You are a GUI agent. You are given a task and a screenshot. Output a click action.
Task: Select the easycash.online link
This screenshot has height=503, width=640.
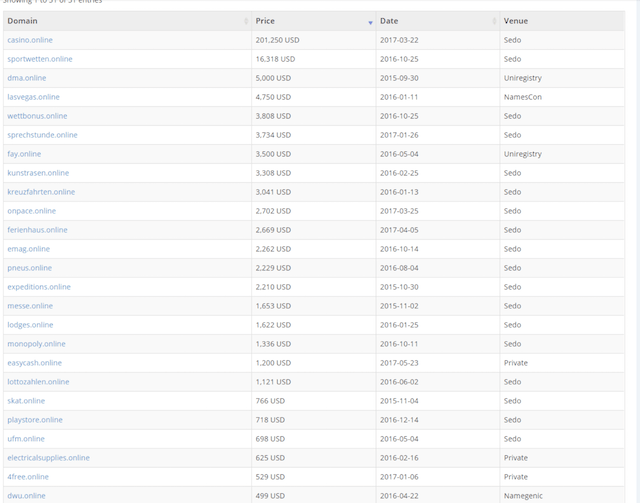point(35,363)
